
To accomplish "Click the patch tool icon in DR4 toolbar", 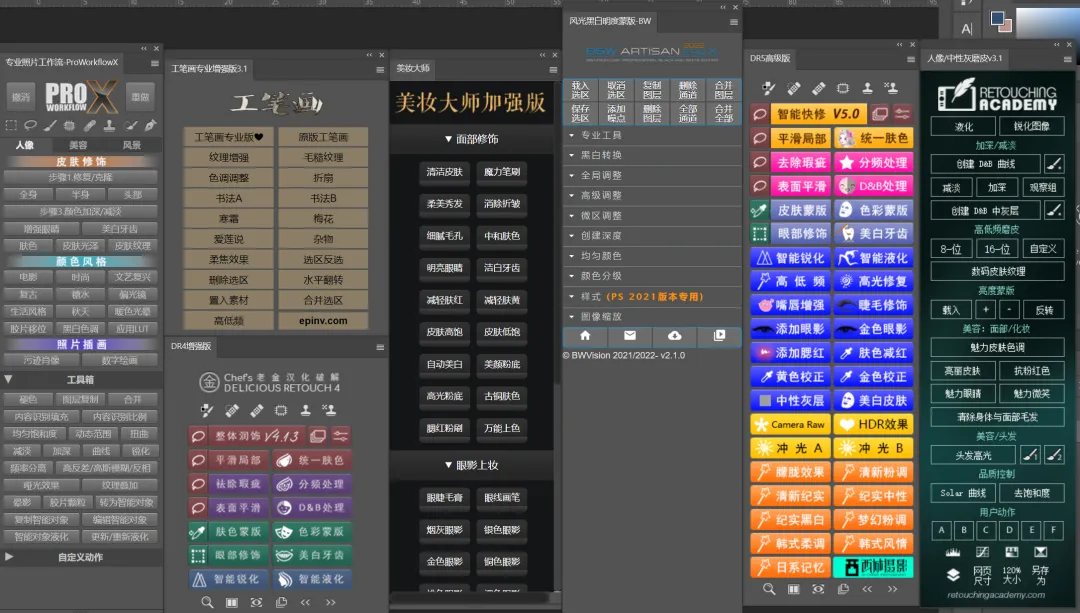I will click(x=281, y=411).
